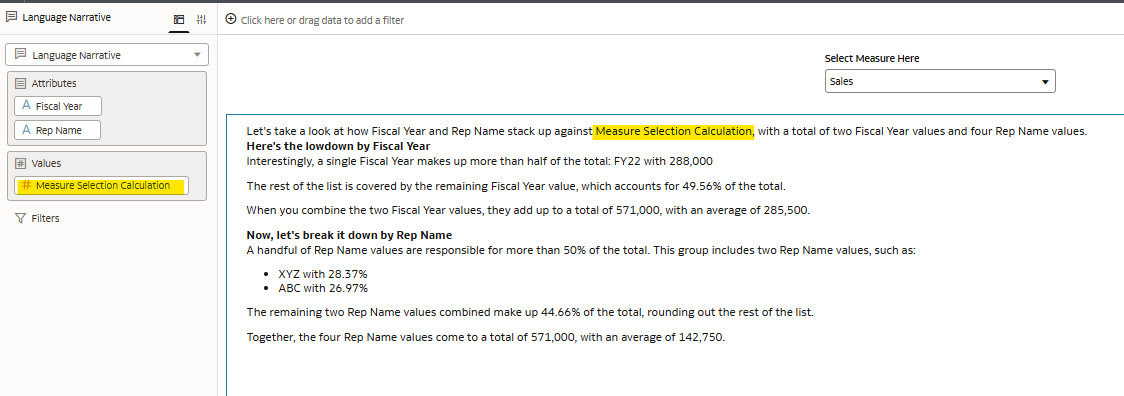
Task: Click the plus circle add filter icon
Action: 231,19
